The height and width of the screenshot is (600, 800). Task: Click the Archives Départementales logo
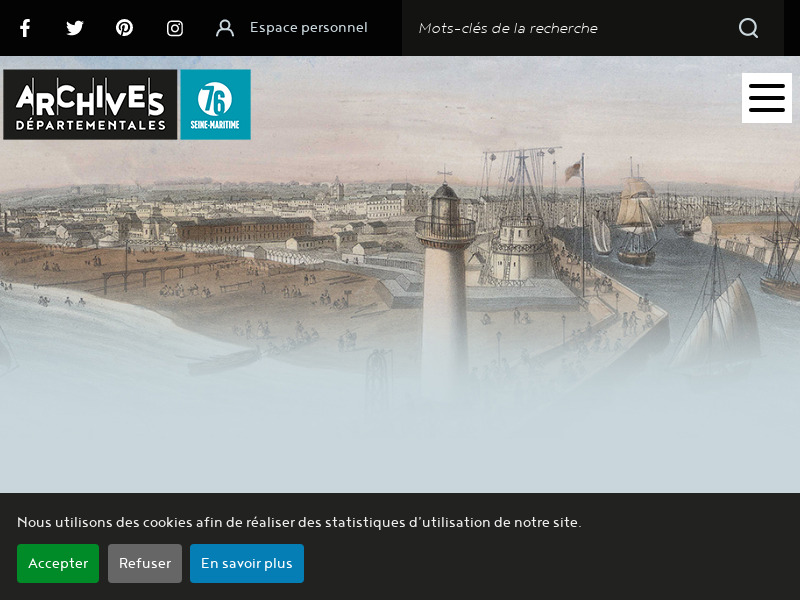point(90,104)
